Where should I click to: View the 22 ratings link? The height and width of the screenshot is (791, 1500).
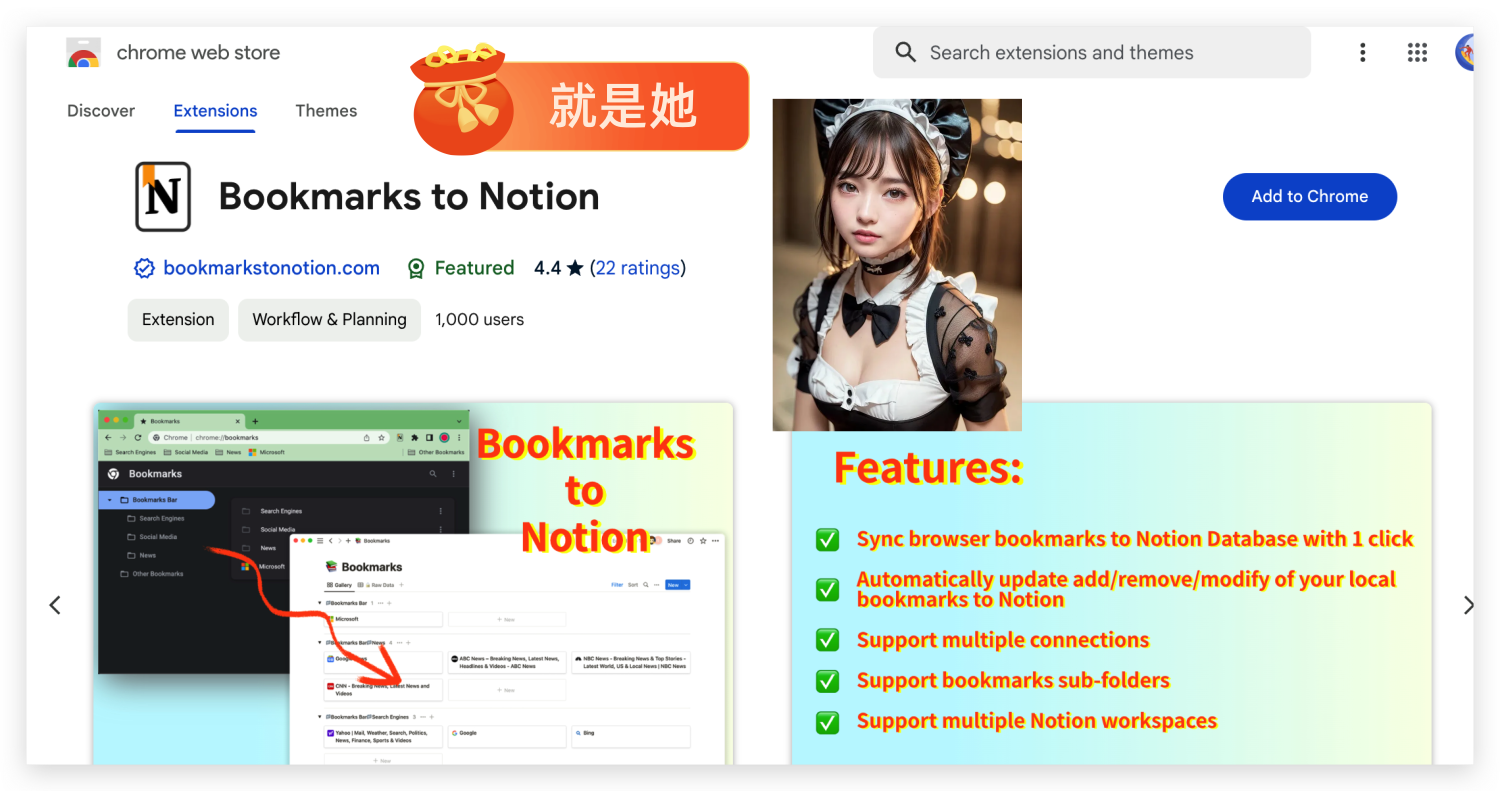(x=639, y=268)
